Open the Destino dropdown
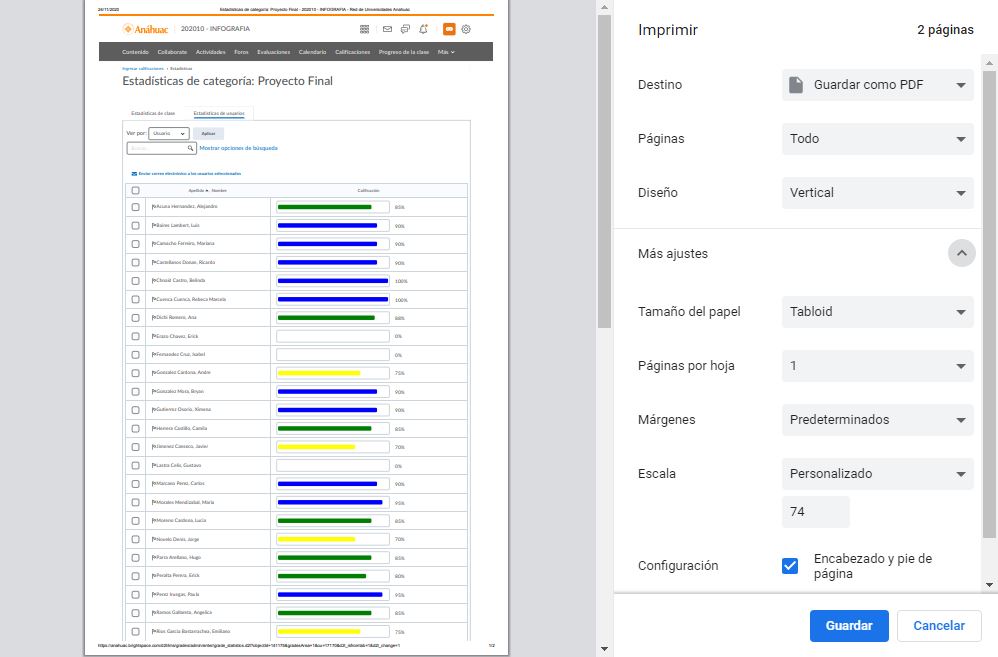The height and width of the screenshot is (657, 998). pos(877,85)
